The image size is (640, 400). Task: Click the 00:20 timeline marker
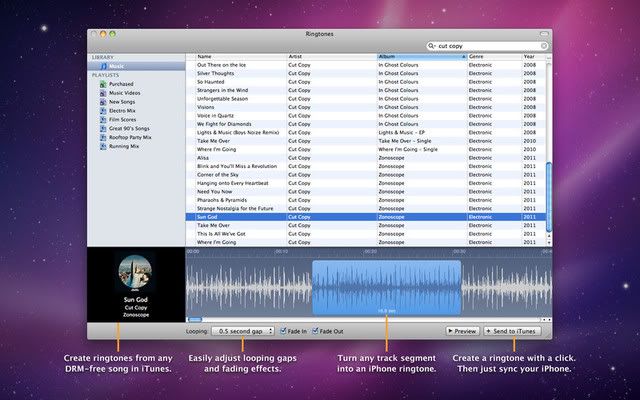pos(371,251)
